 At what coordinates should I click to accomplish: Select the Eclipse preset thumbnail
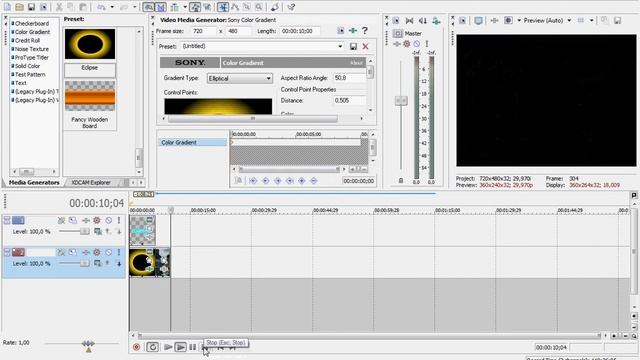click(90, 44)
